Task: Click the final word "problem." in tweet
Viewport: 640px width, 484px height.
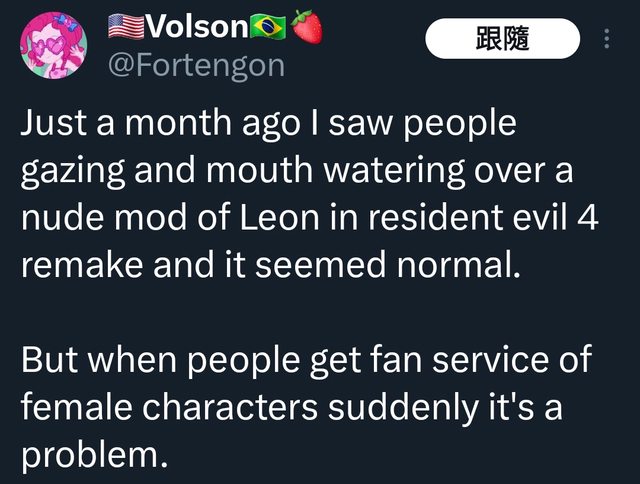Action: pyautogui.click(x=92, y=454)
